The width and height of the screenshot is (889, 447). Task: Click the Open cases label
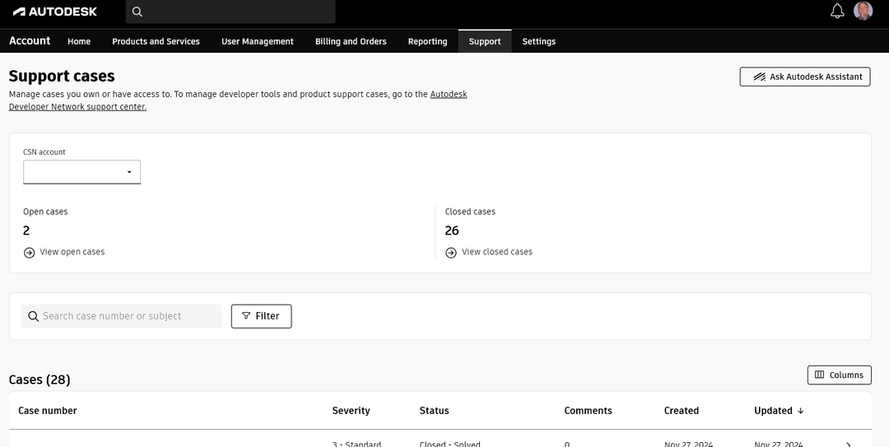(45, 212)
